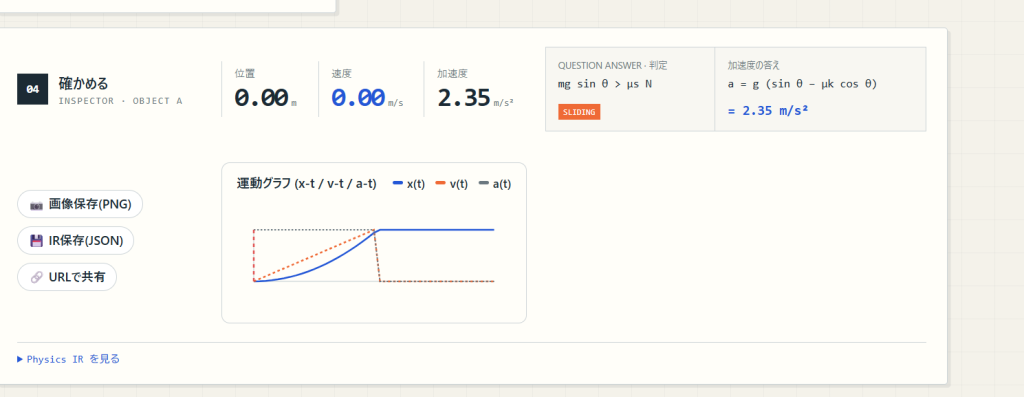Click the blue result = 2.35 m/s²
The image size is (1024, 397).
click(x=768, y=110)
